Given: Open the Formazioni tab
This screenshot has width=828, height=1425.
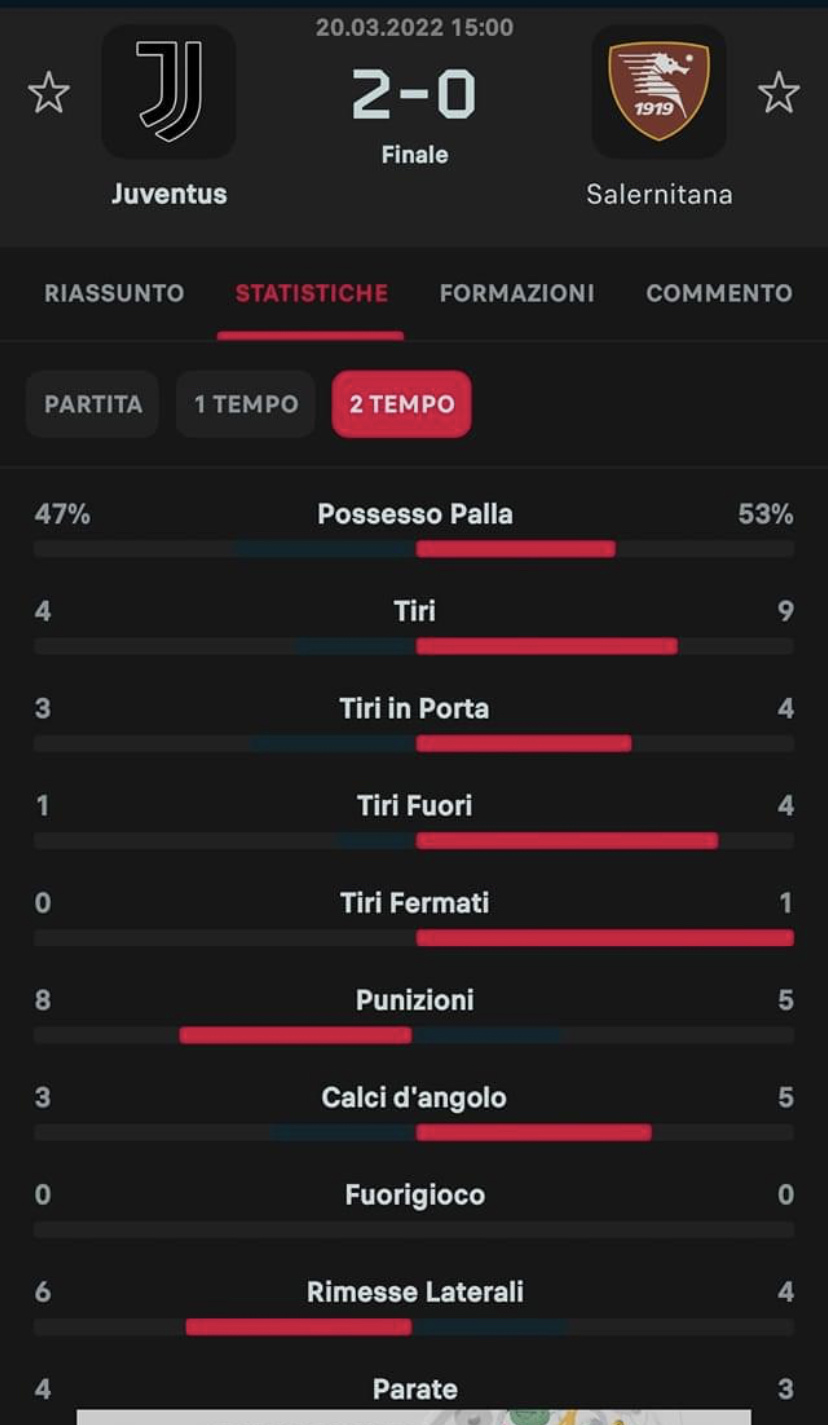Looking at the screenshot, I should click(517, 293).
